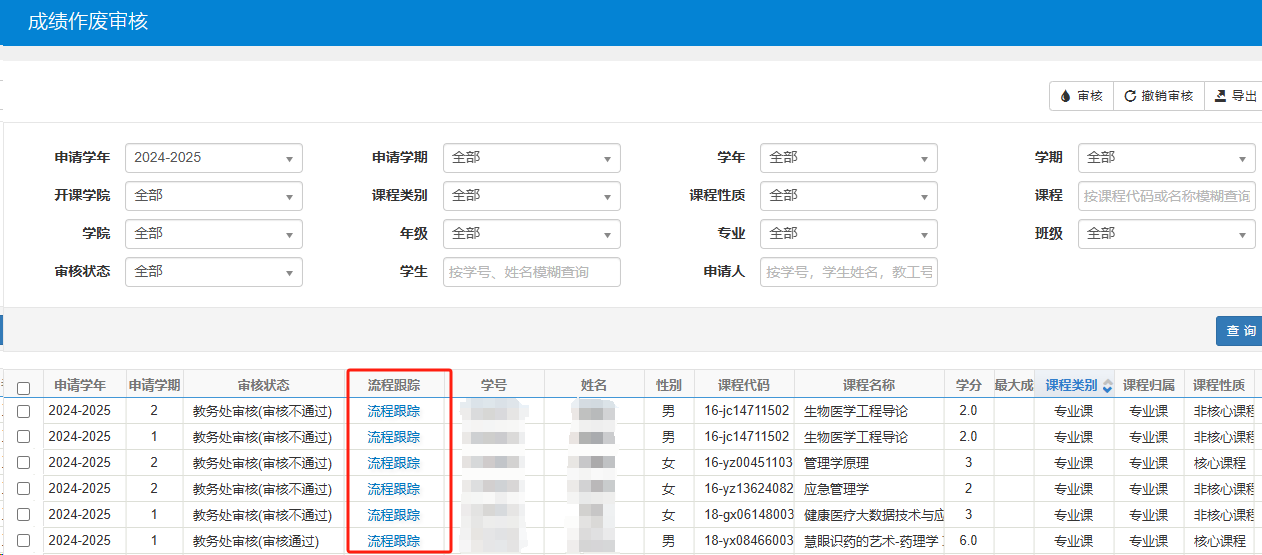Click the 撤销审核 undo icon button
Image resolution: width=1262 pixels, height=555 pixels.
[1158, 96]
